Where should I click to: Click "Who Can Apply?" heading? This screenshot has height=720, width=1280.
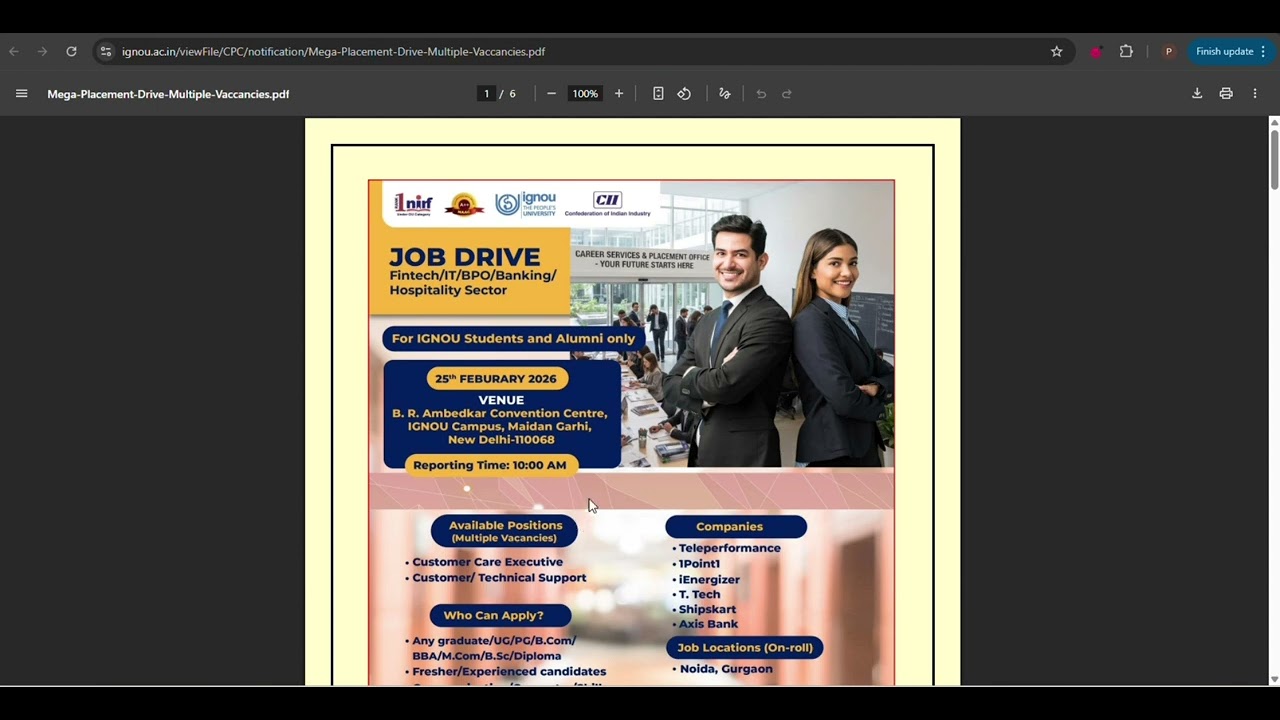[x=500, y=615]
